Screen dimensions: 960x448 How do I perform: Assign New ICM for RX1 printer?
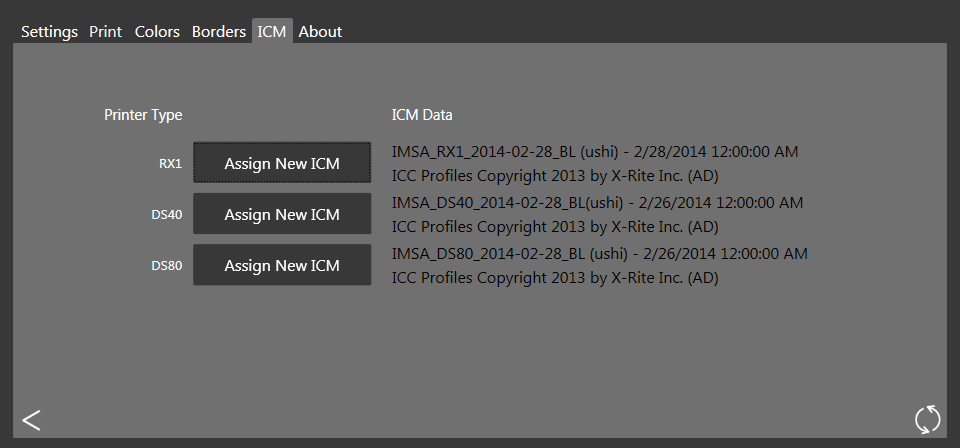point(282,163)
